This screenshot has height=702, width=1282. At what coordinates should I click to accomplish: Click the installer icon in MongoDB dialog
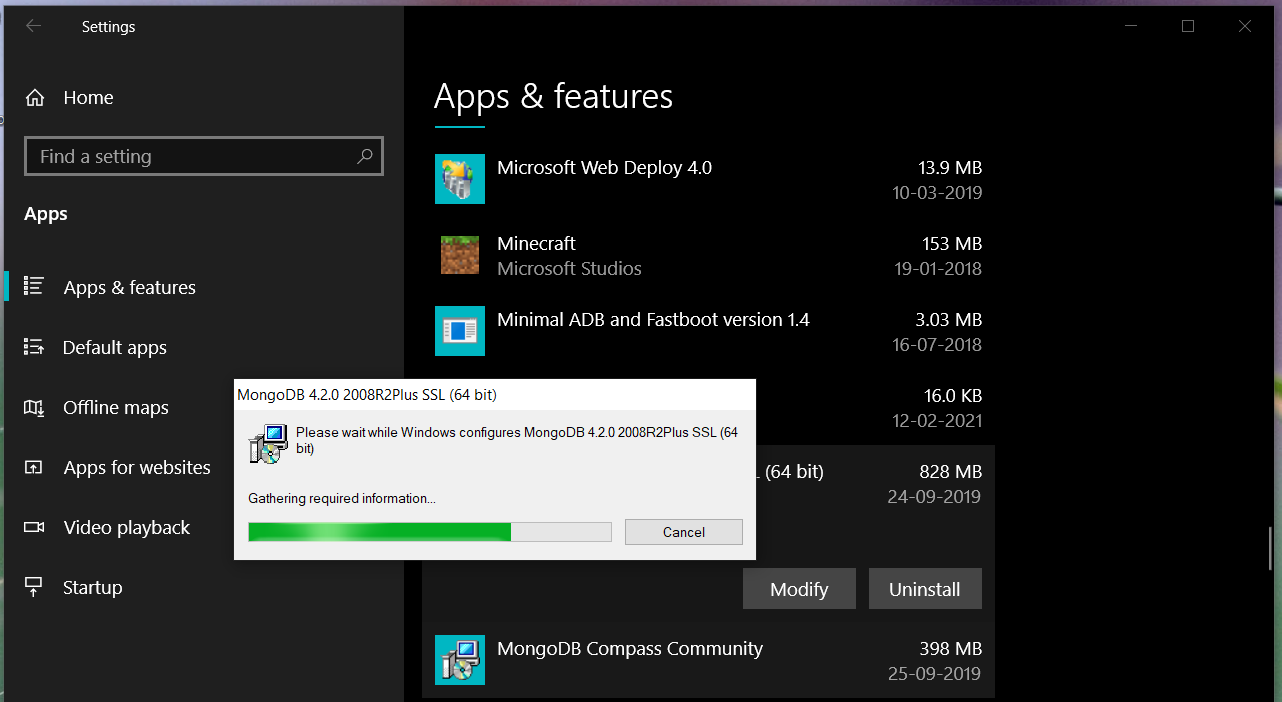tap(268, 443)
